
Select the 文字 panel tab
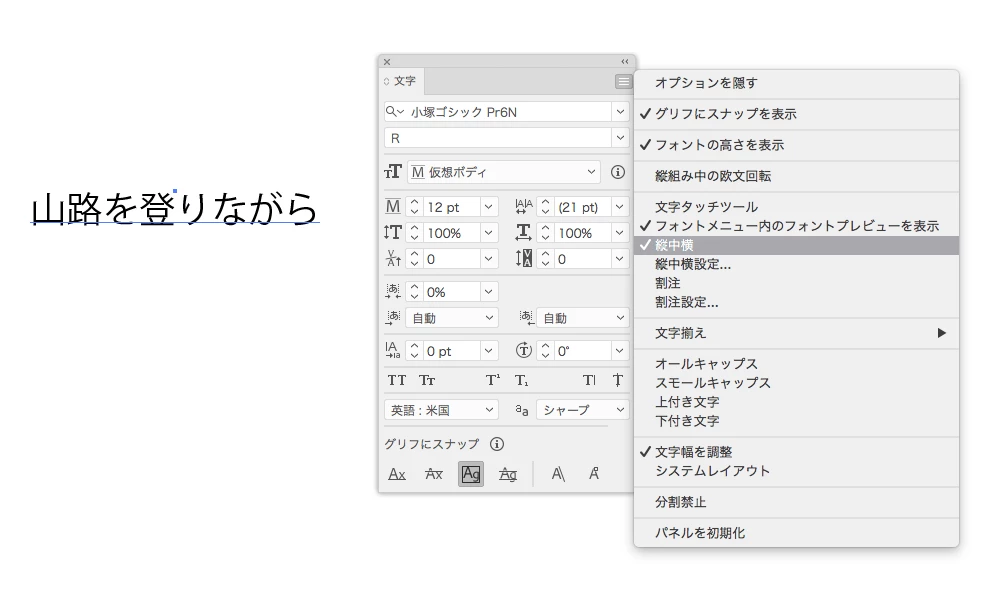click(x=402, y=81)
